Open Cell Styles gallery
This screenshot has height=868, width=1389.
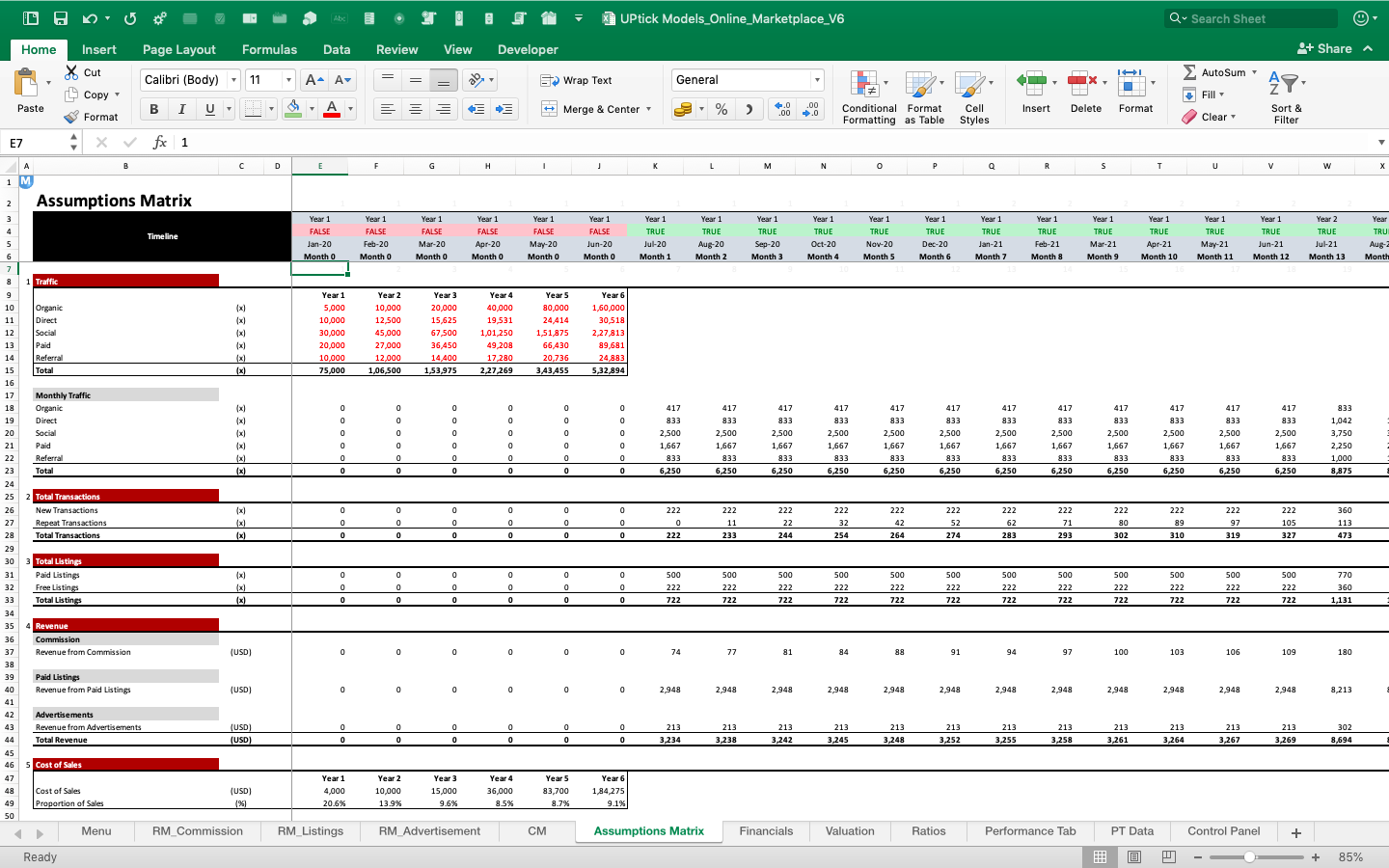point(974,96)
